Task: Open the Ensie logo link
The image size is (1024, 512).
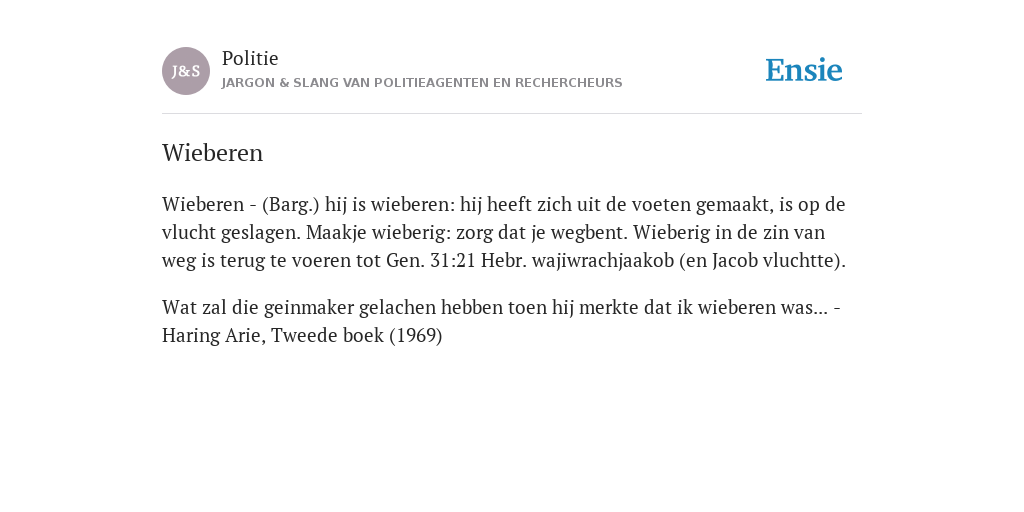Action: tap(804, 71)
